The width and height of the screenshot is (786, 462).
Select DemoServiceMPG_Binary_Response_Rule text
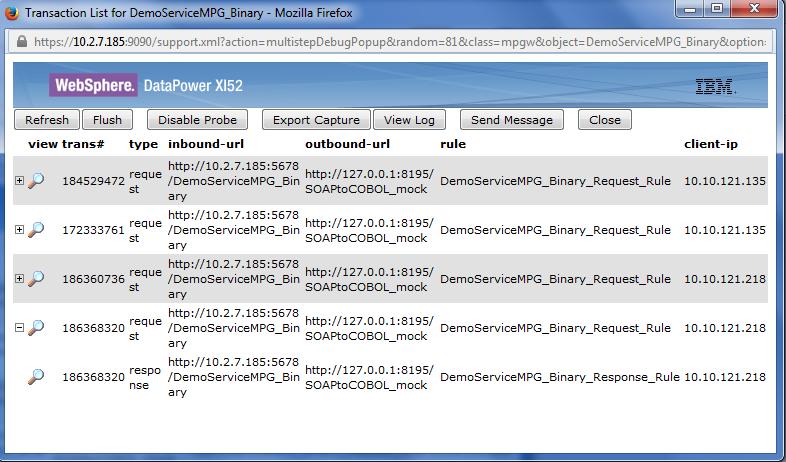point(560,377)
